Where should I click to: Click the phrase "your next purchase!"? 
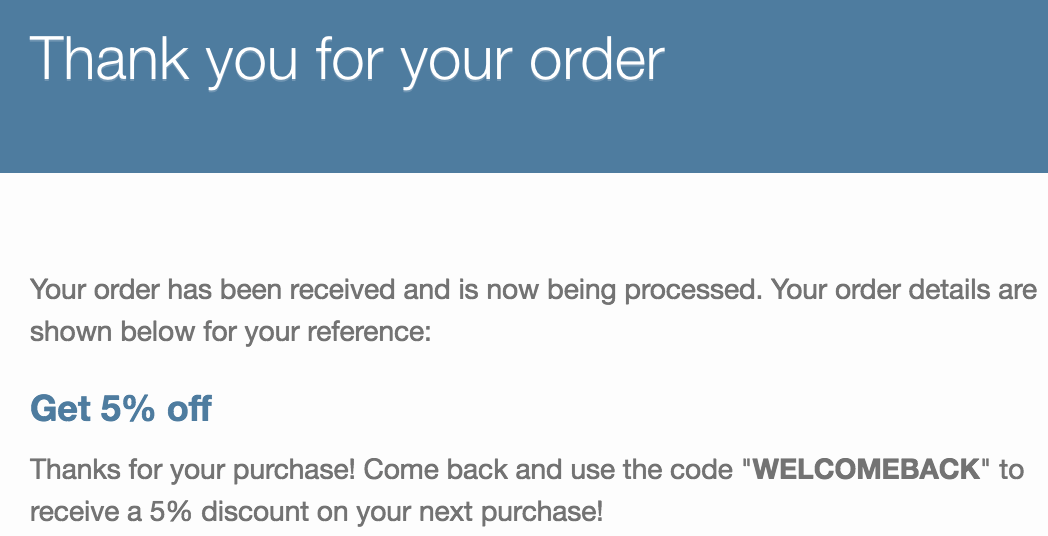click(x=479, y=513)
